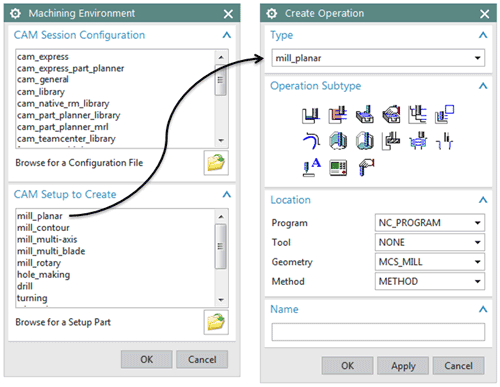Select mill_rotary setup

(x=39, y=263)
